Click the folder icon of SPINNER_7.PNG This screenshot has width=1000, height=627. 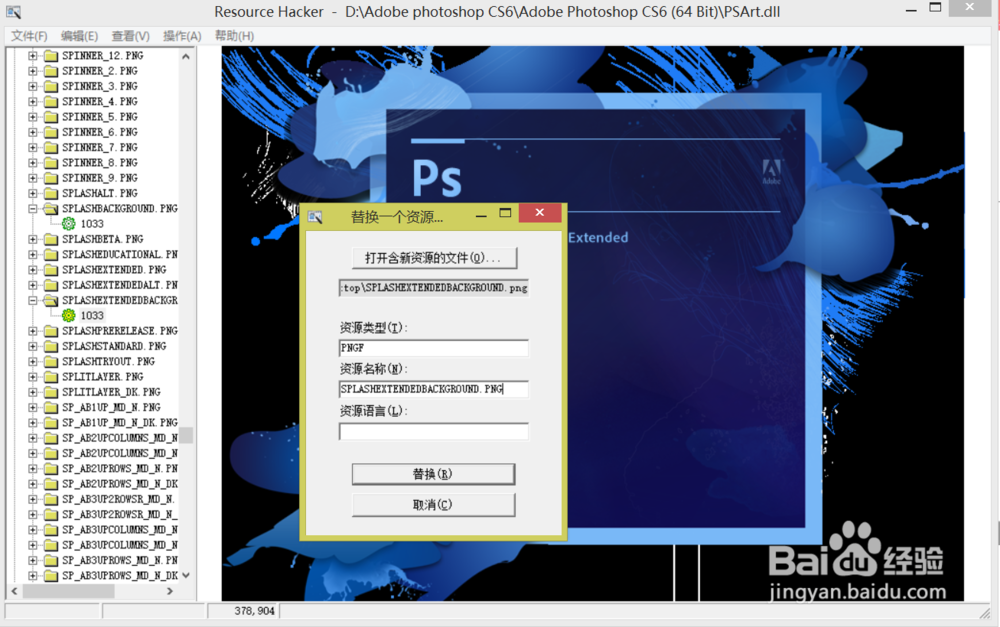point(51,147)
